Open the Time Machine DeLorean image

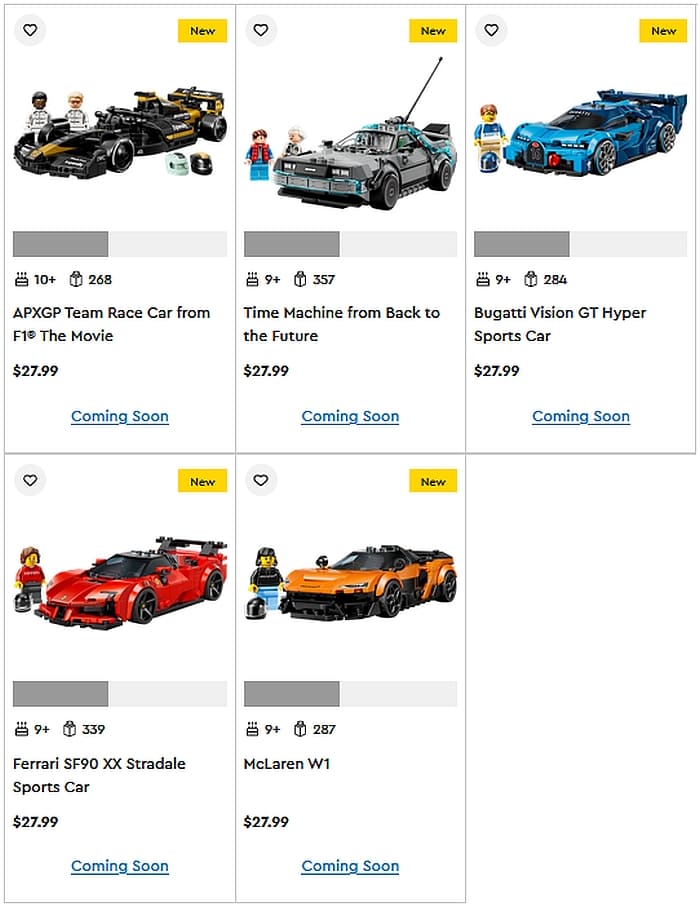(350, 133)
